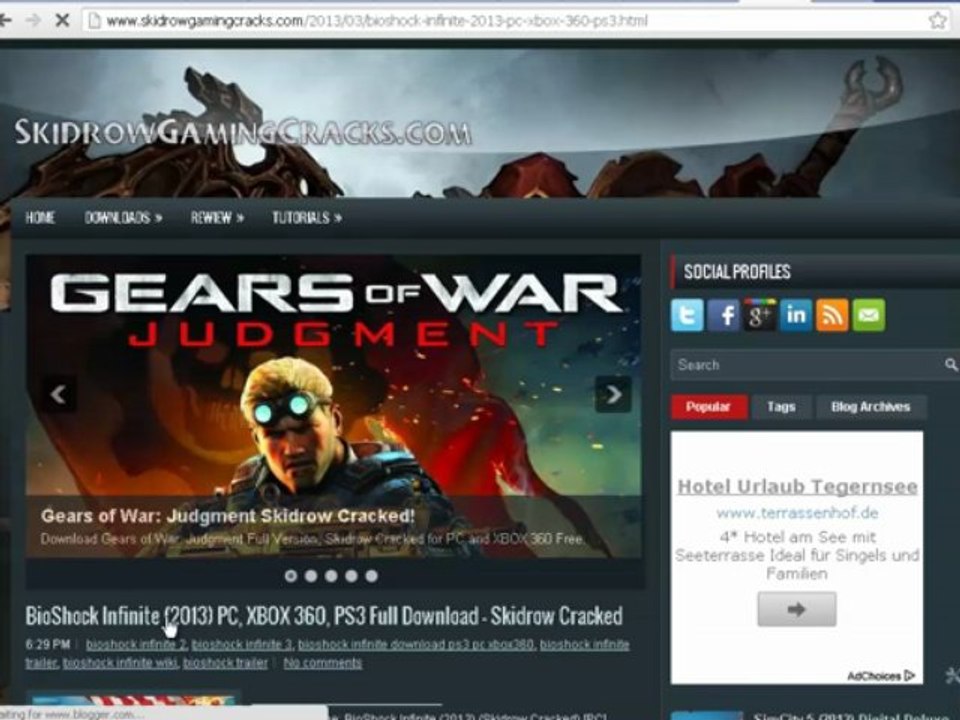Screen dimensions: 960x720
Task: Show previous slide in Gears of War slider
Action: point(59,394)
